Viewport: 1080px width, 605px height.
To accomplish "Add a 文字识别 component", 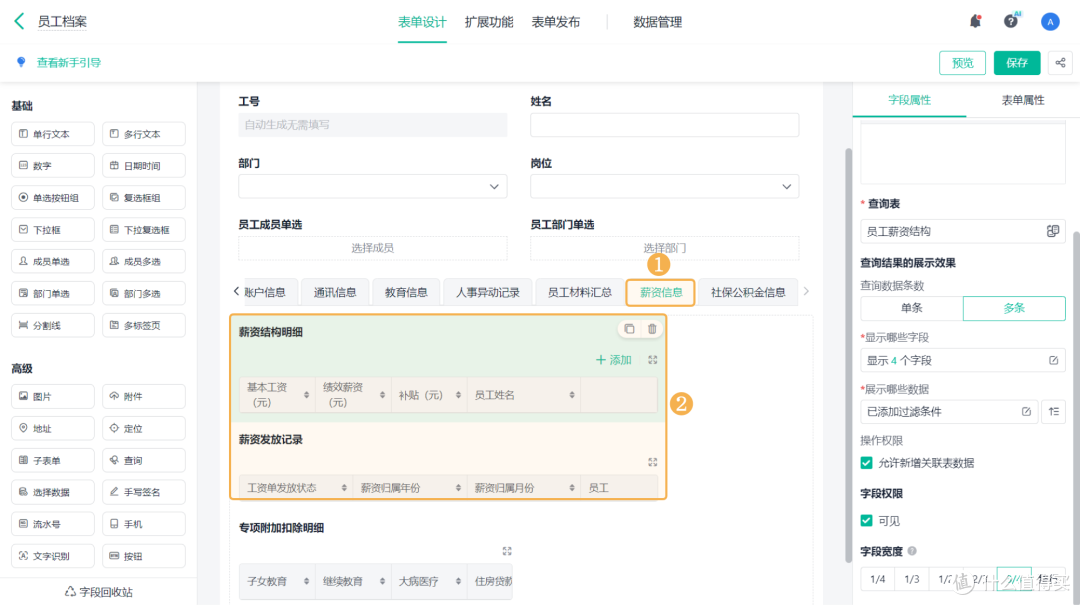I will pyautogui.click(x=53, y=555).
